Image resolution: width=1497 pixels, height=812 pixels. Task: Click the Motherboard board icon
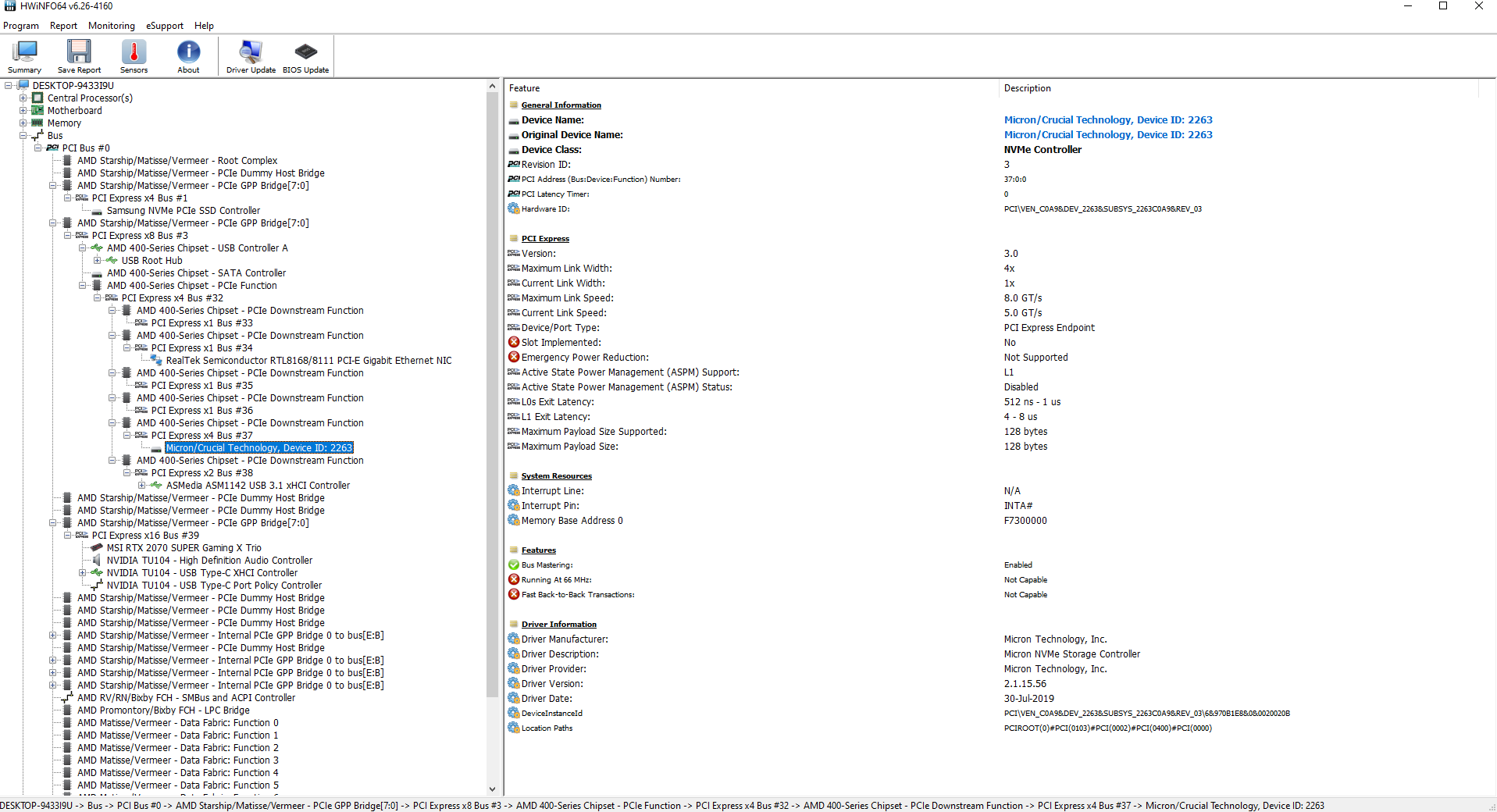[x=37, y=110]
